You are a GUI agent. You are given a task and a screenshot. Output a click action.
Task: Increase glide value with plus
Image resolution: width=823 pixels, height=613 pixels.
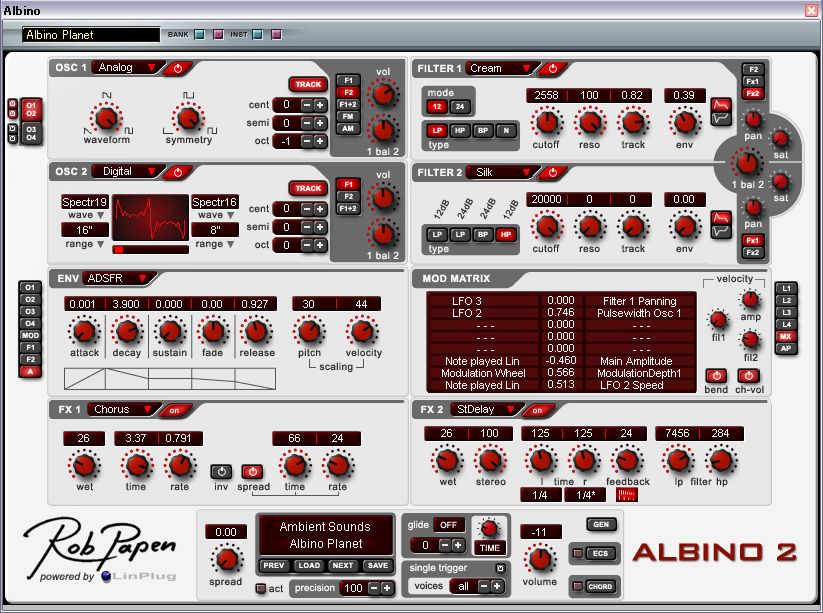coord(458,545)
